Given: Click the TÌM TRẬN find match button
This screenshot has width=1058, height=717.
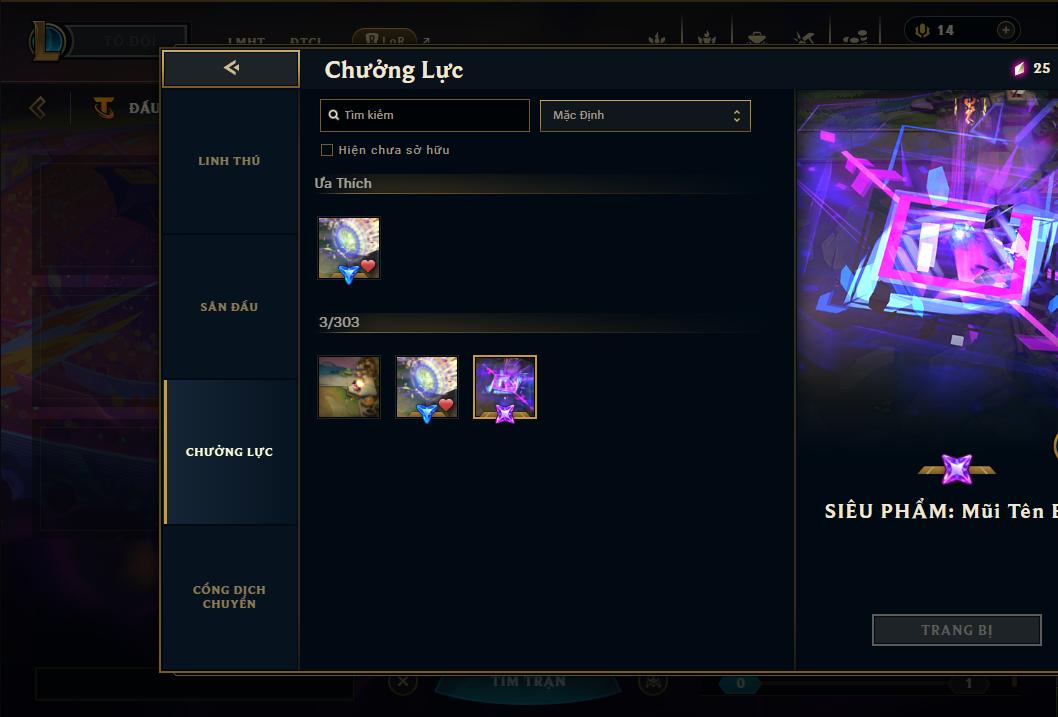Looking at the screenshot, I should (x=528, y=682).
